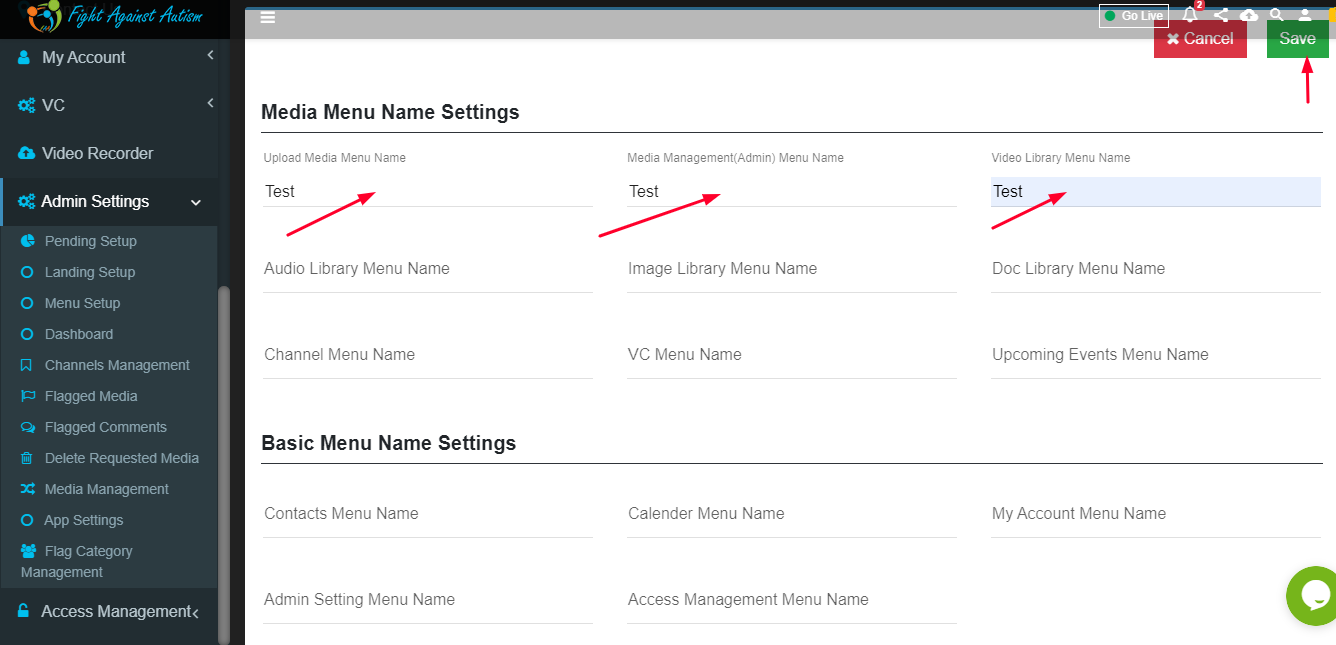
Task: Click the Delete Requested Media trash icon
Action: (27, 458)
